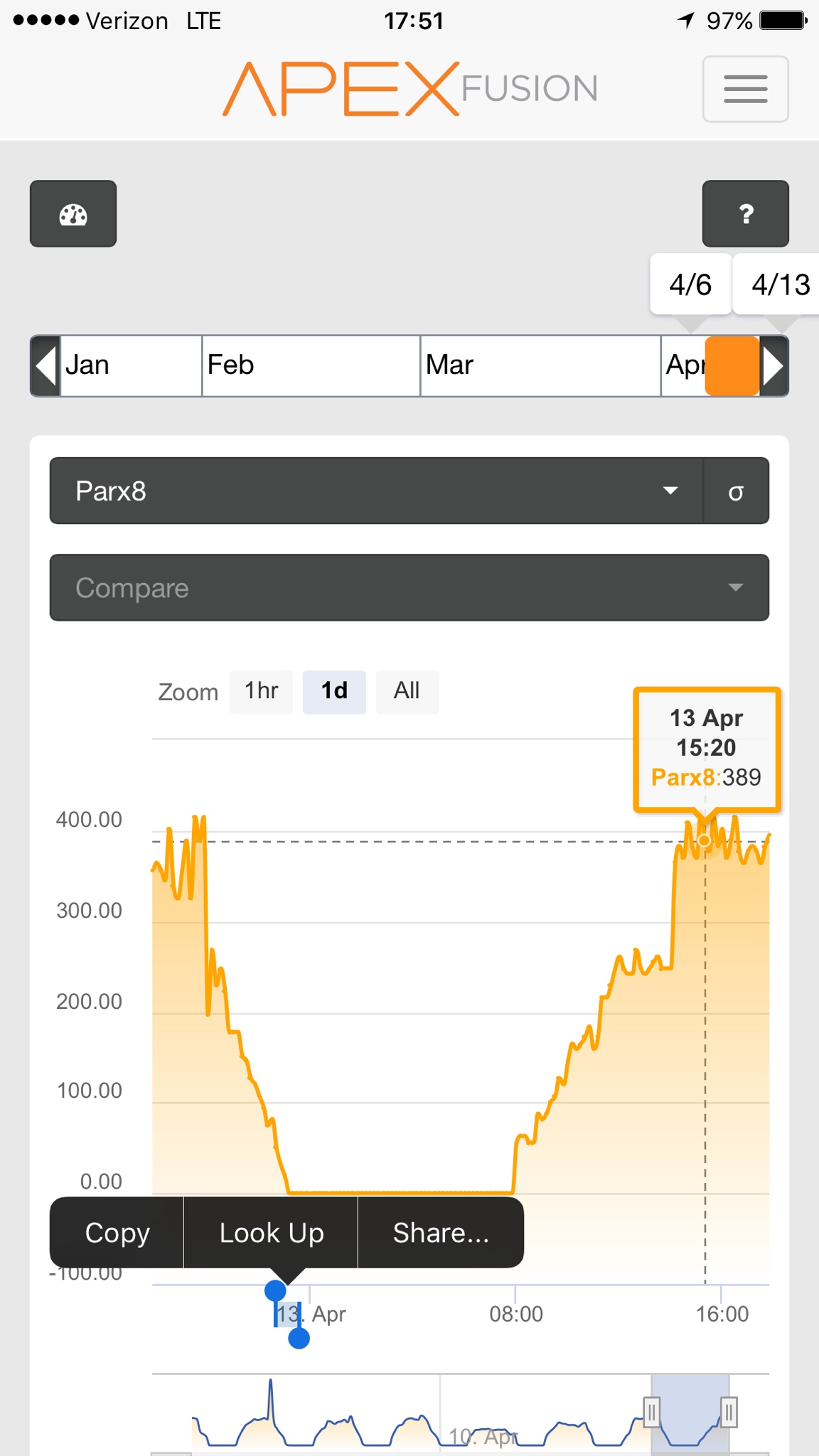Open the hamburger navigation menu
This screenshot has width=819, height=1456.
[x=745, y=90]
